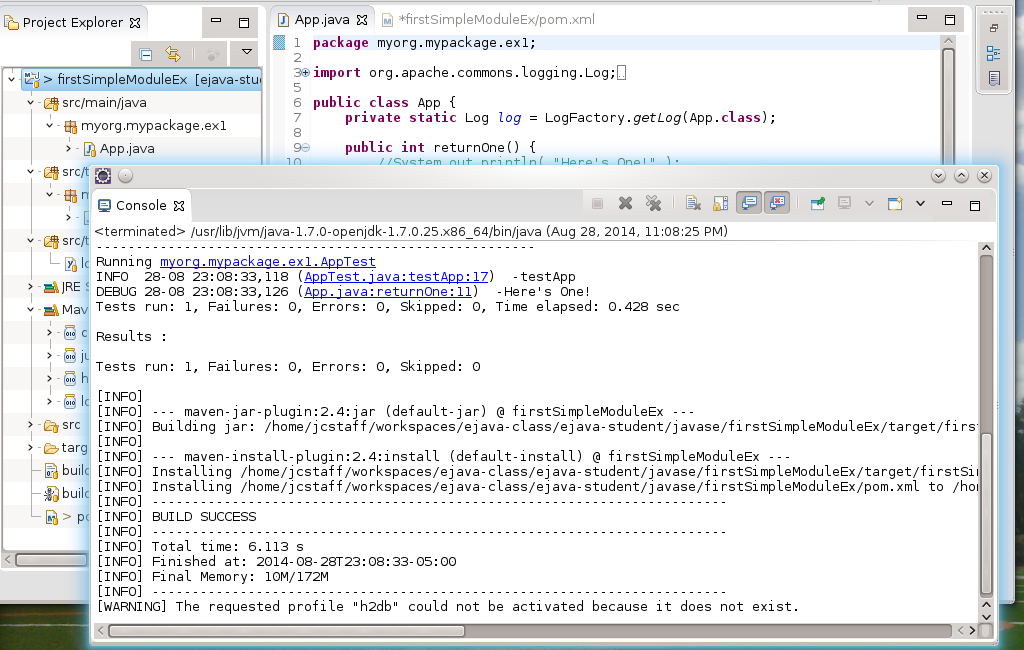The image size is (1024, 650).
Task: Click console vertical scrollbar thumb
Action: point(986,514)
